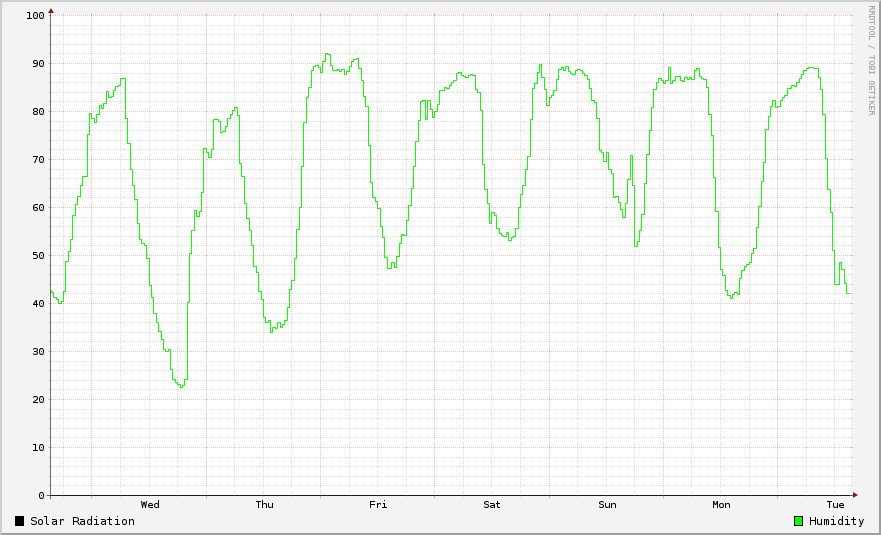This screenshot has height=535, width=881.
Task: Click the Tue x-axis label
Action: [x=835, y=505]
